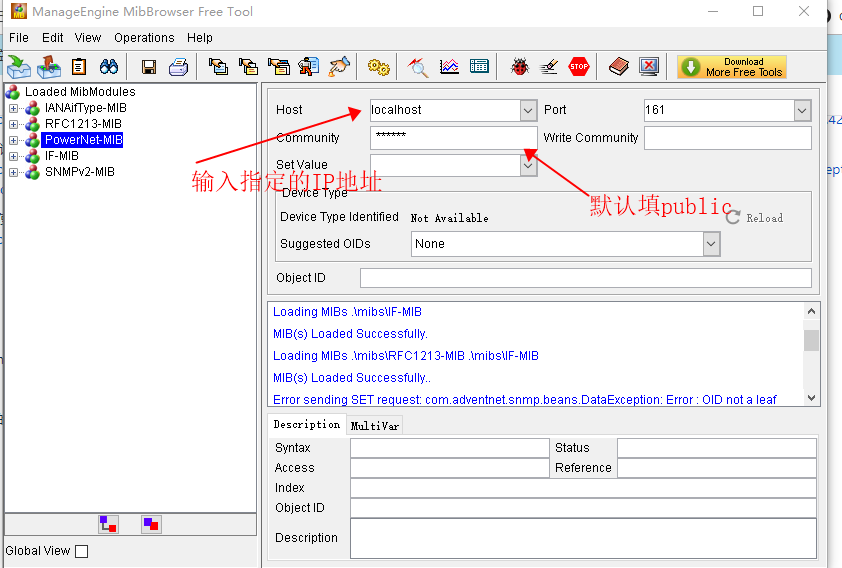Click the floppy disk Save icon
This screenshot has height=568, width=842.
(149, 67)
